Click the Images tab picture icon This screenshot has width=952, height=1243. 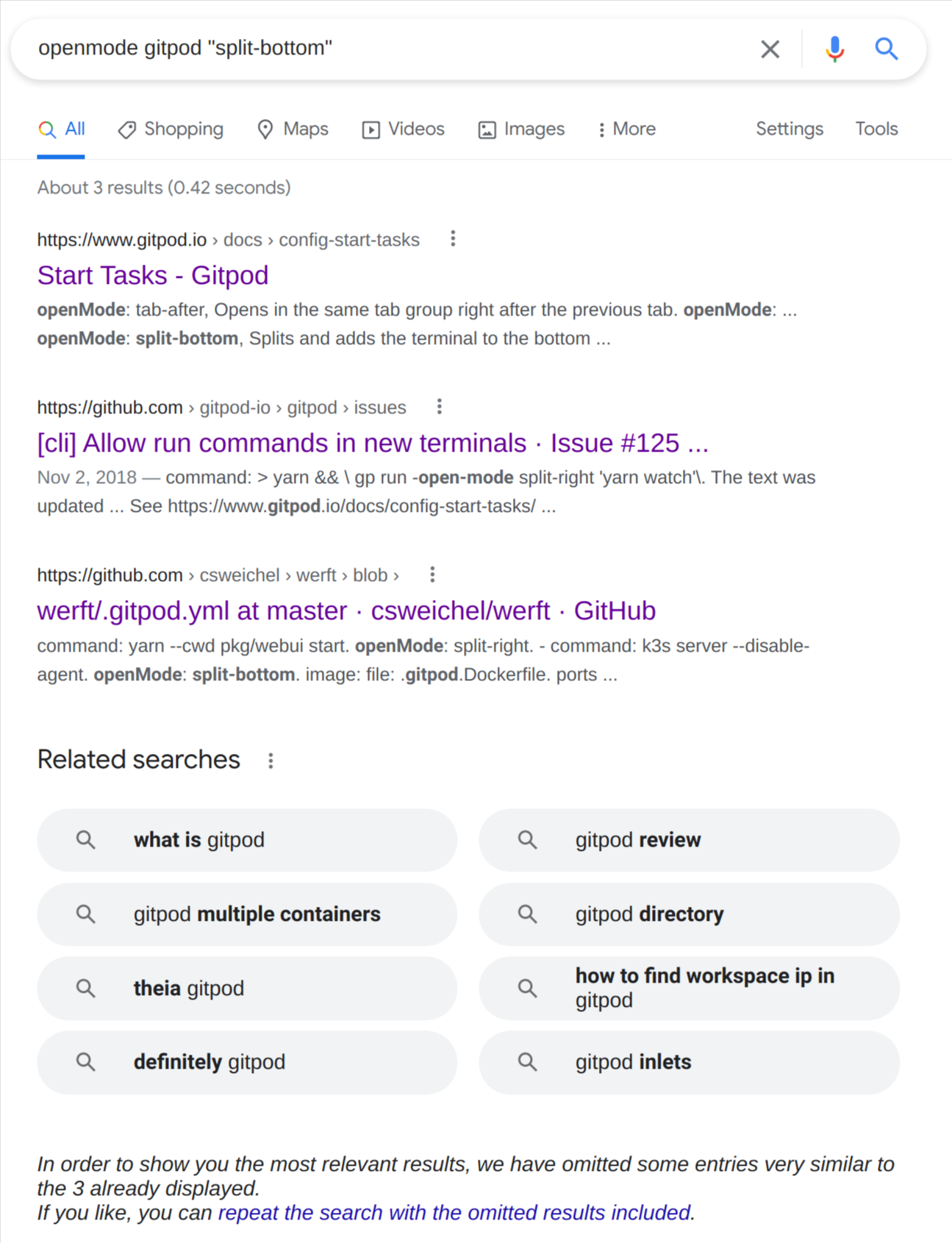tap(485, 129)
